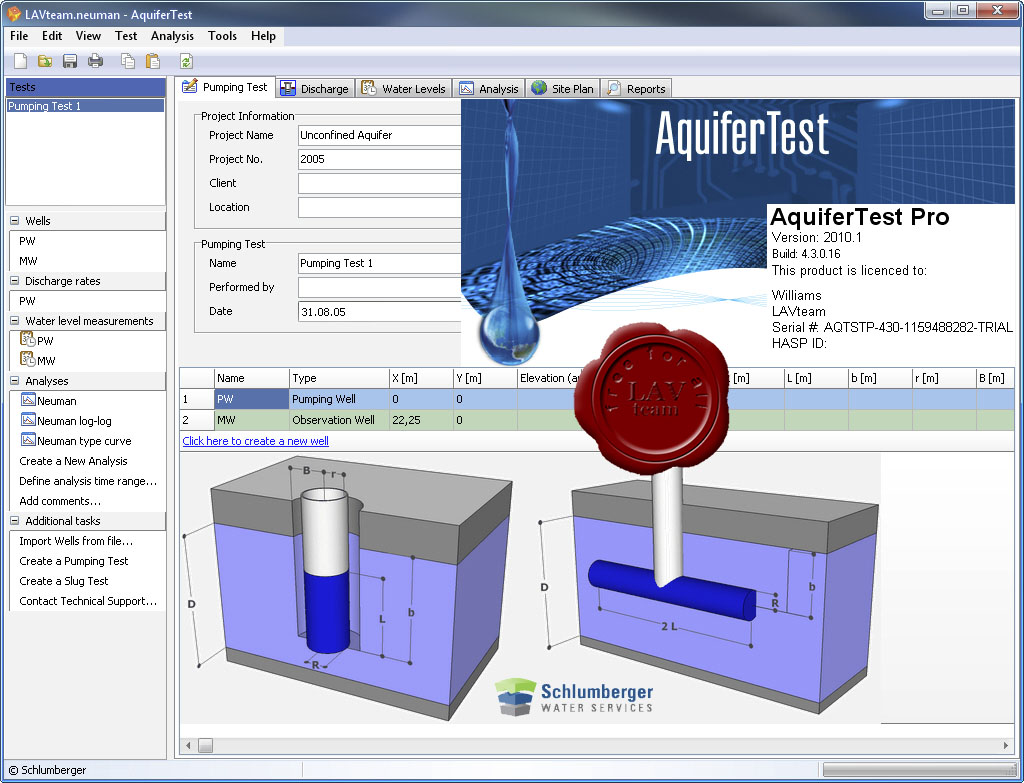This screenshot has height=783, width=1024.
Task: Click the Project Name input field
Action: pyautogui.click(x=379, y=135)
